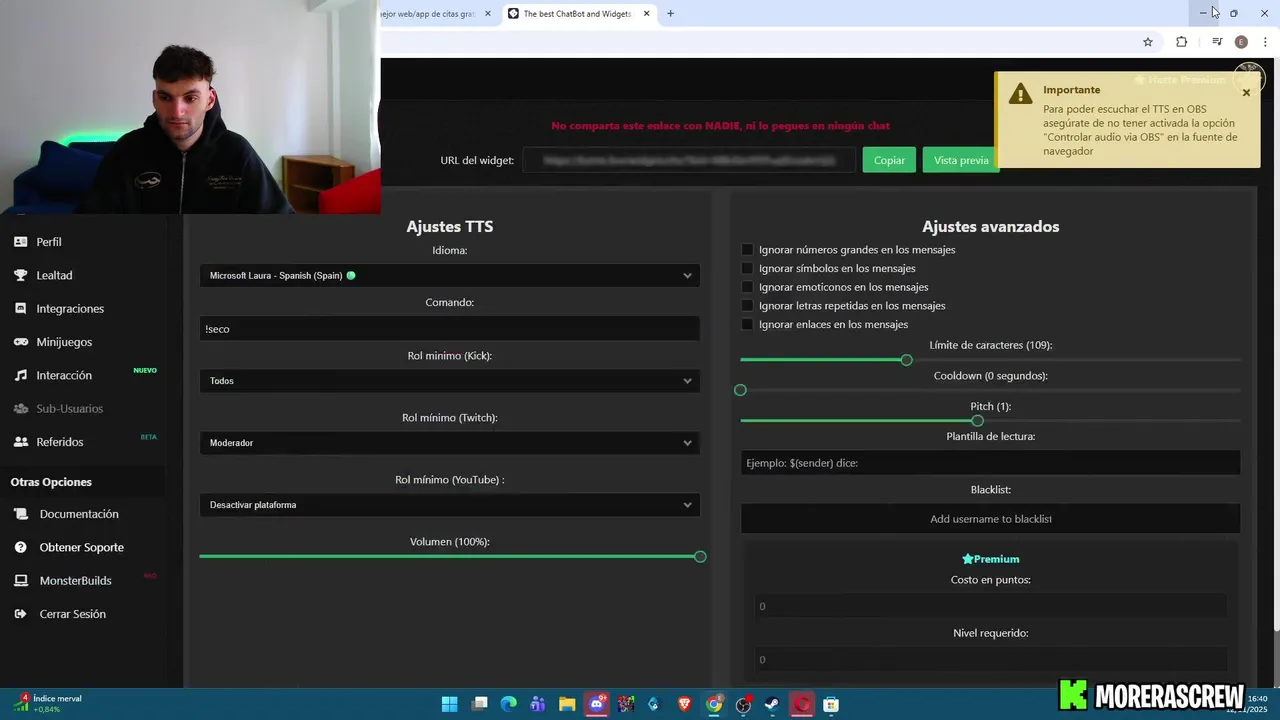The width and height of the screenshot is (1280, 720).
Task: Open the media control icon in the Chrome toolbar
Action: click(x=1216, y=42)
